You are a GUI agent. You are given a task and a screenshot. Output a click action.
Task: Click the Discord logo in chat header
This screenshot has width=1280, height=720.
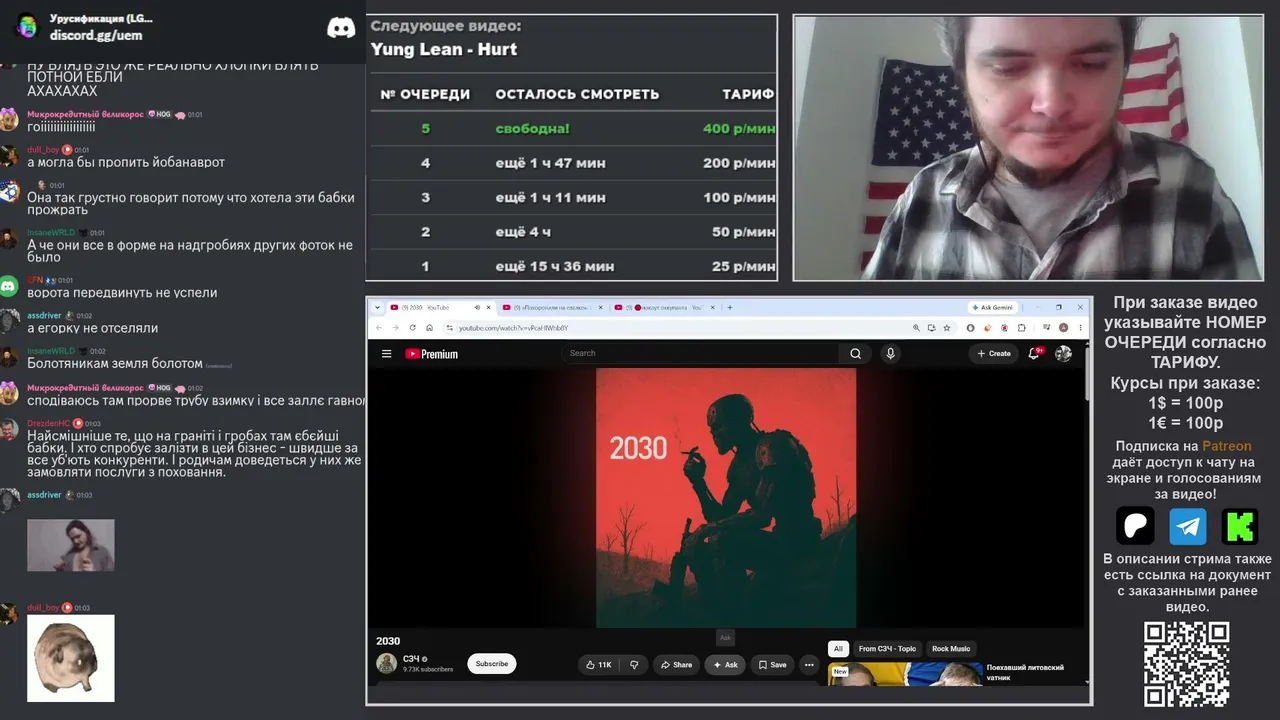click(x=341, y=28)
